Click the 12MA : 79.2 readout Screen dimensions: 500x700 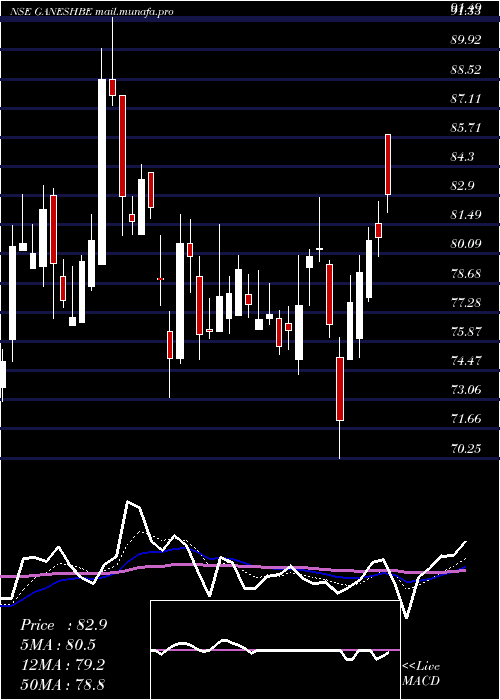point(62,665)
